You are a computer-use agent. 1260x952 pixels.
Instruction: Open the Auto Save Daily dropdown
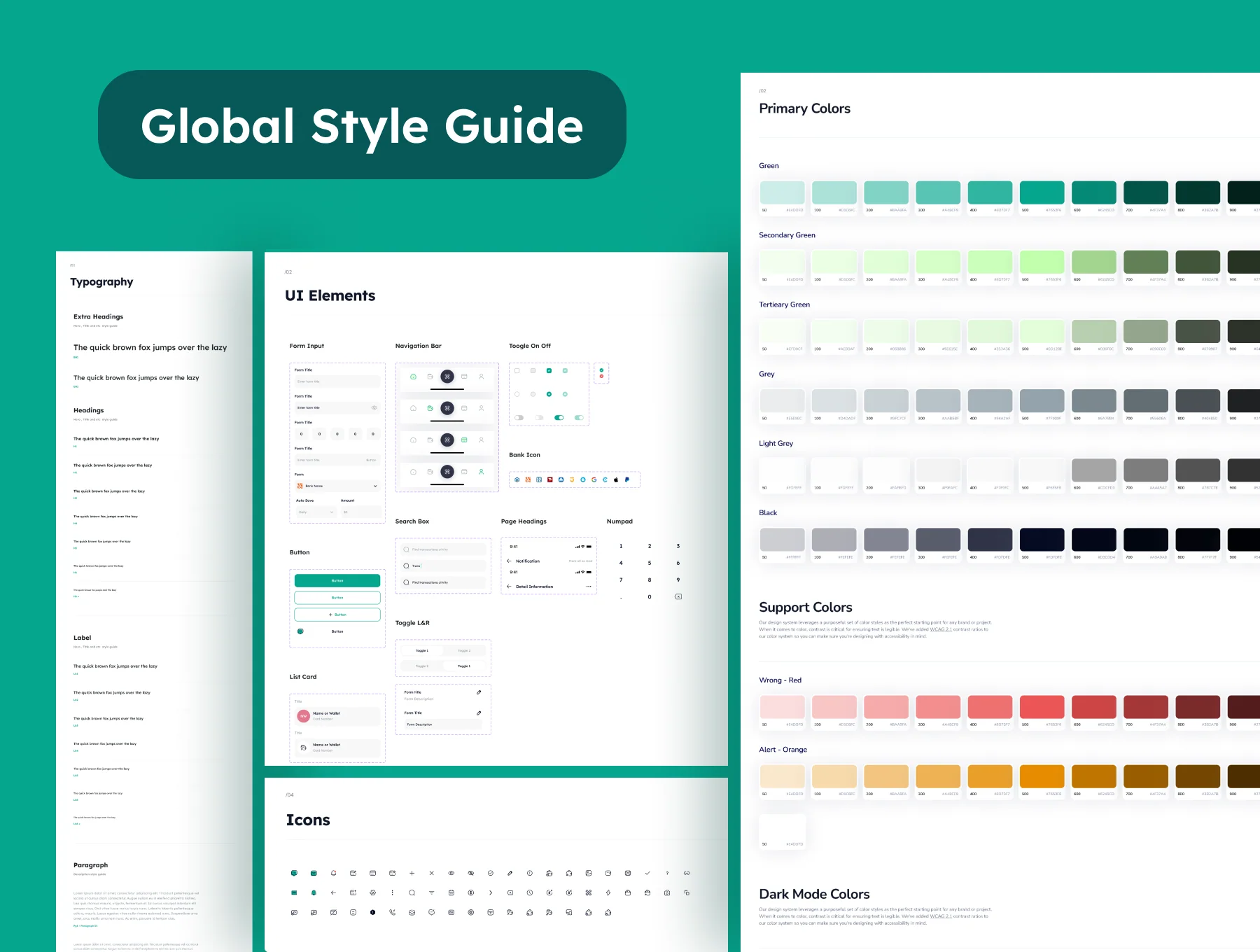316,512
